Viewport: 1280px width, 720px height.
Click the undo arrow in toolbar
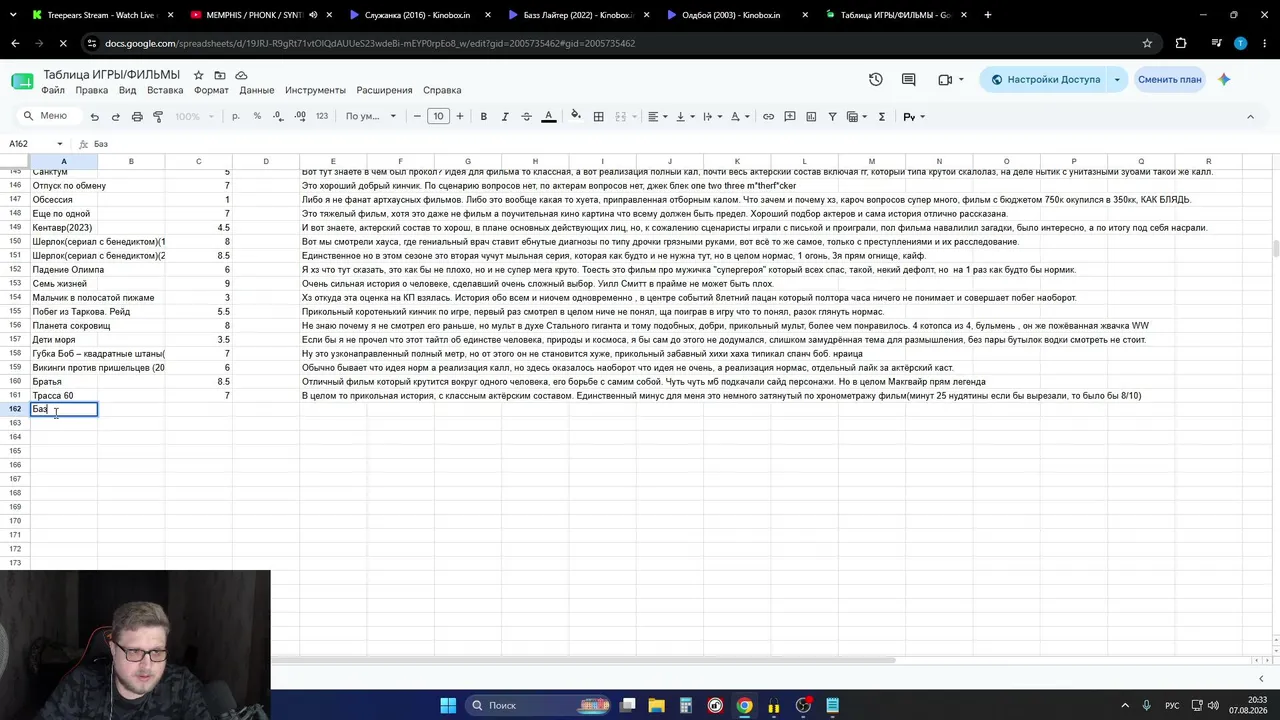click(94, 117)
